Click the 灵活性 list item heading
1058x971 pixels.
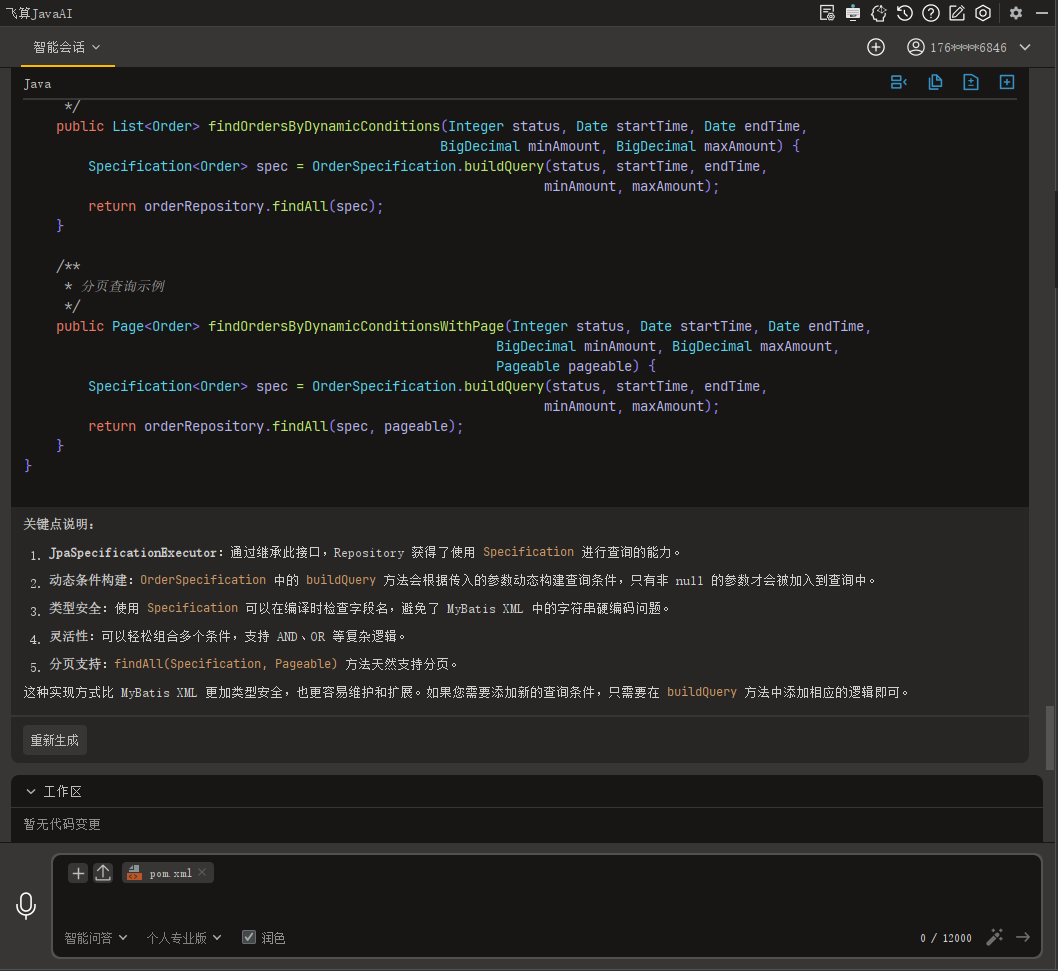click(68, 636)
